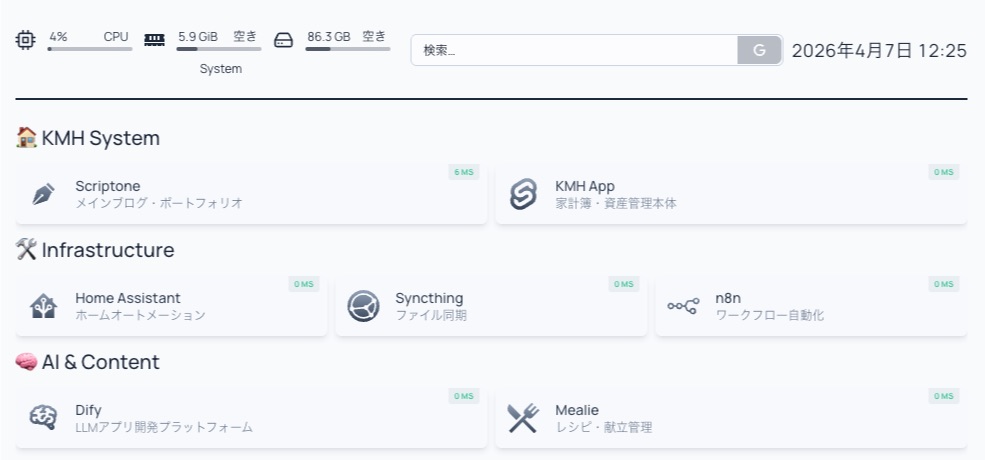The image size is (985, 460).
Task: Collapse the AI & Content section header
Action: pyautogui.click(x=100, y=362)
